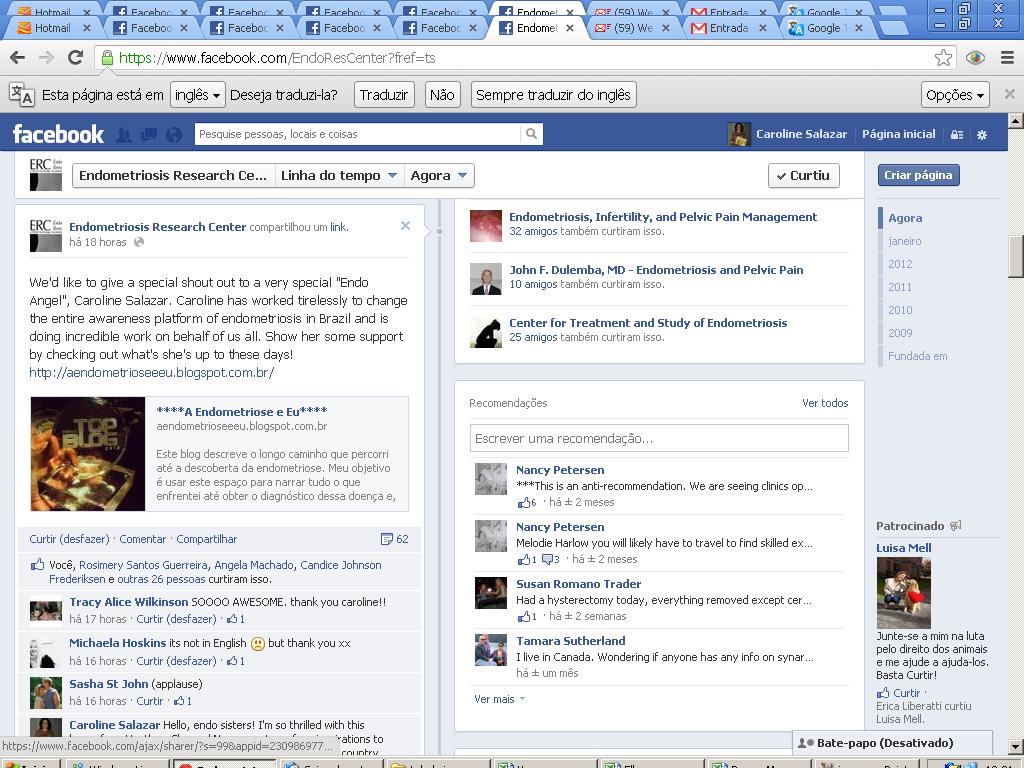1024x768 pixels.
Task: Expand Ver mais recommendations
Action: click(x=500, y=699)
